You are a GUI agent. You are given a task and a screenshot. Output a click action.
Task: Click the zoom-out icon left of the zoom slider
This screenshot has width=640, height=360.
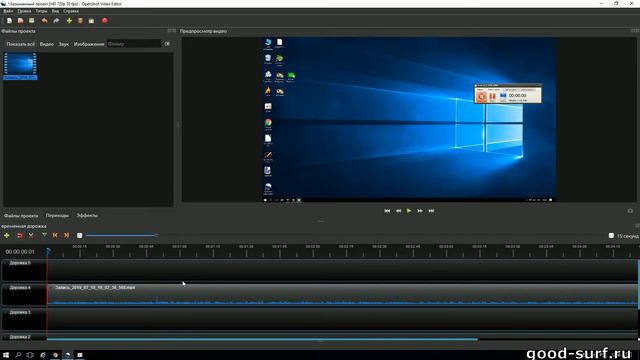[x=80, y=236]
